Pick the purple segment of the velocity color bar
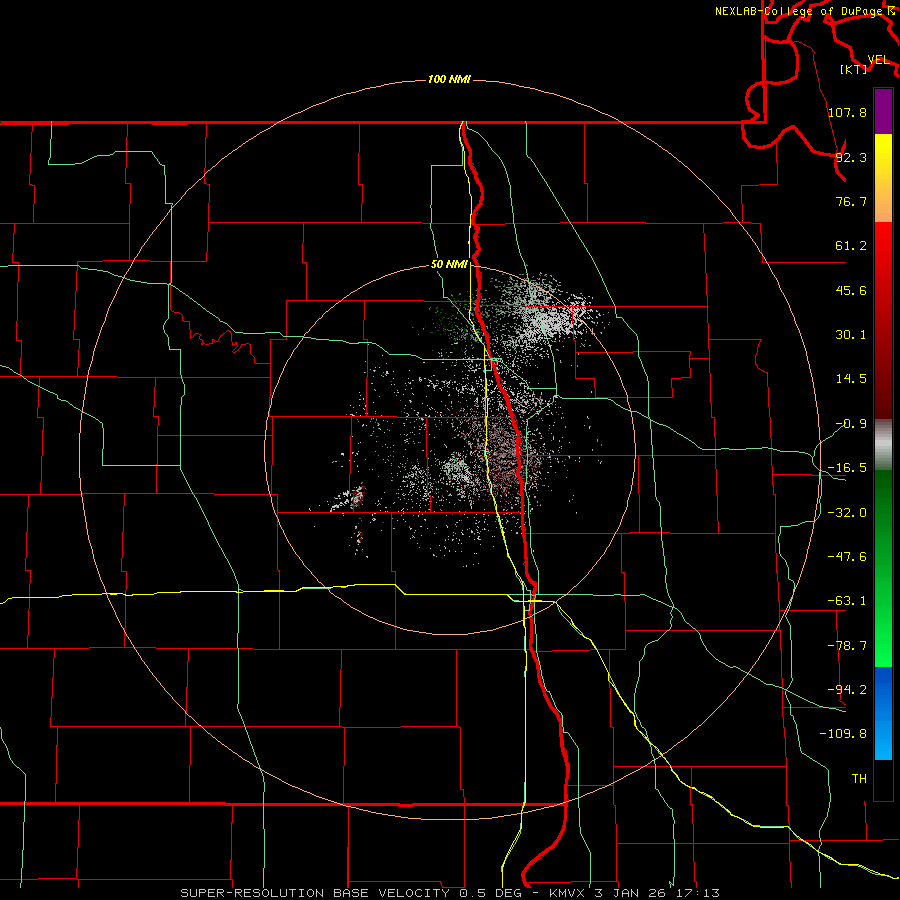The image size is (900, 900). (x=883, y=111)
